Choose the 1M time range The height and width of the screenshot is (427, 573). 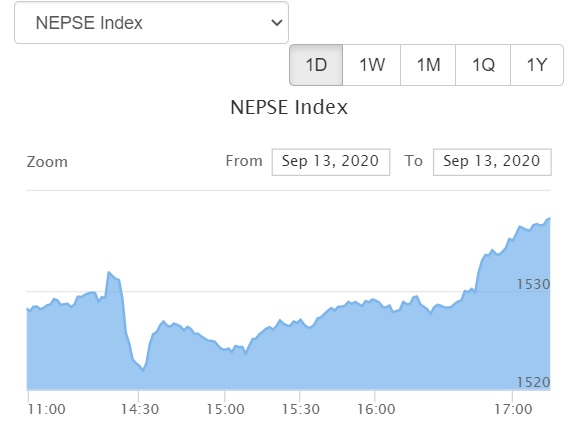pos(428,65)
